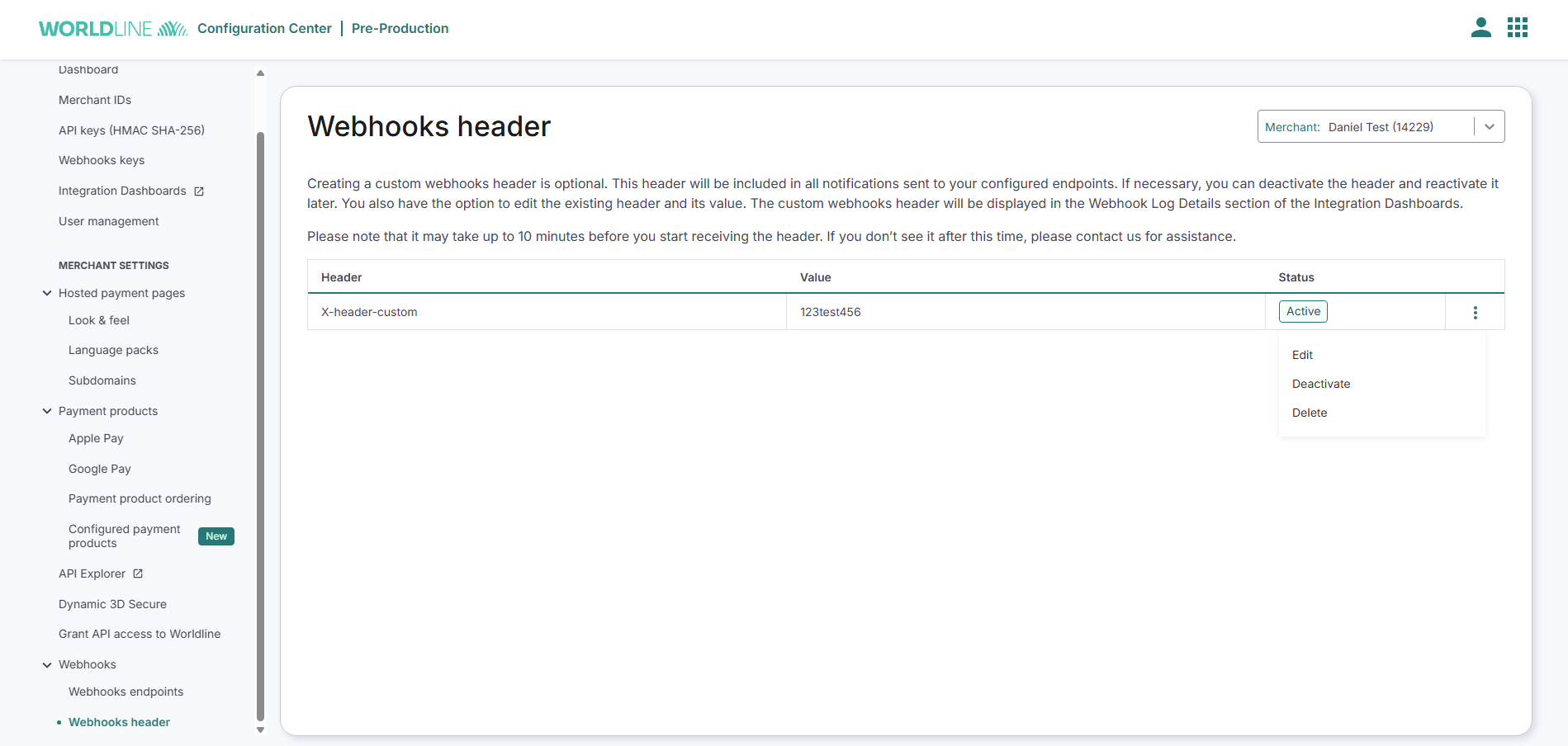Open Look & feel settings
1568x746 pixels.
tap(99, 320)
